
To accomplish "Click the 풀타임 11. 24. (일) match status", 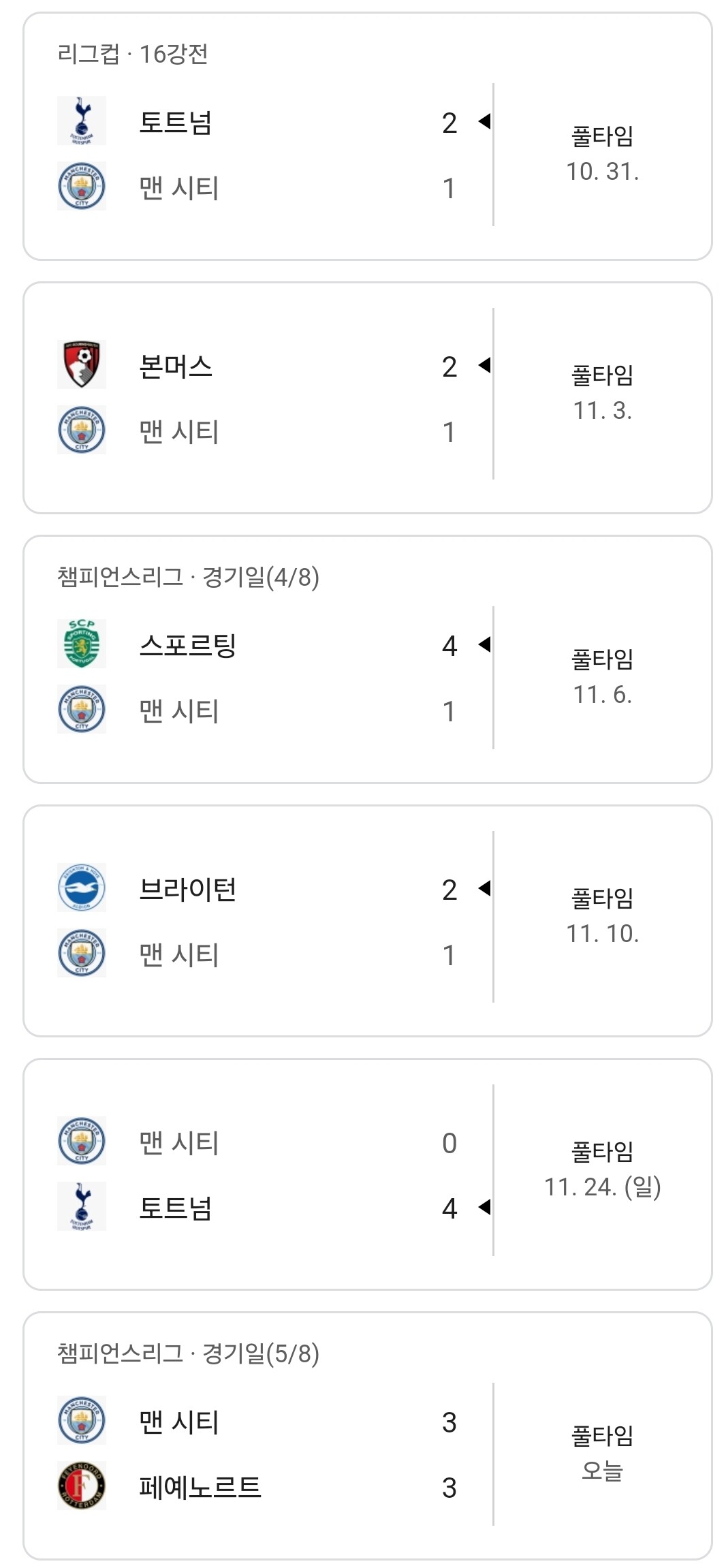I will pos(602,1170).
